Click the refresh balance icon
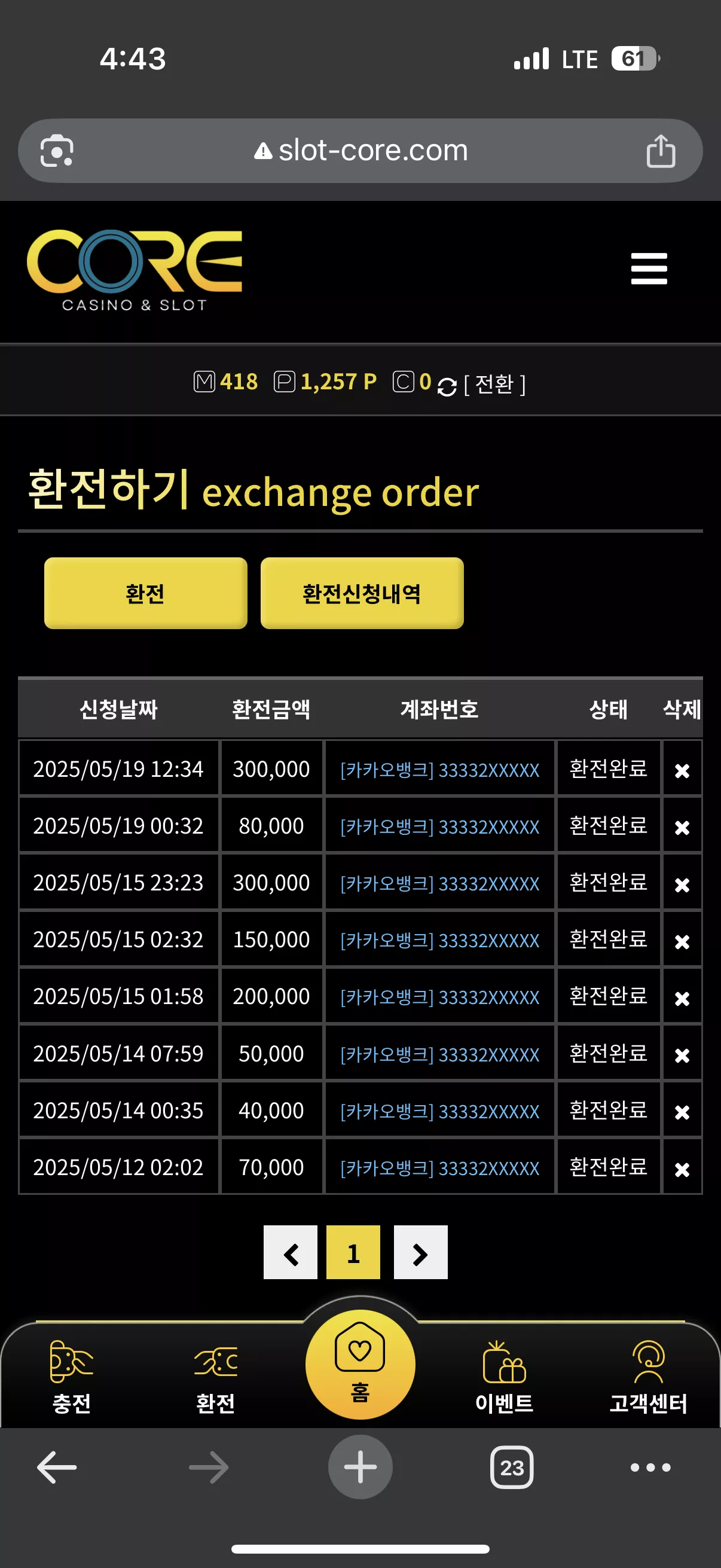This screenshot has width=721, height=1568. (447, 386)
